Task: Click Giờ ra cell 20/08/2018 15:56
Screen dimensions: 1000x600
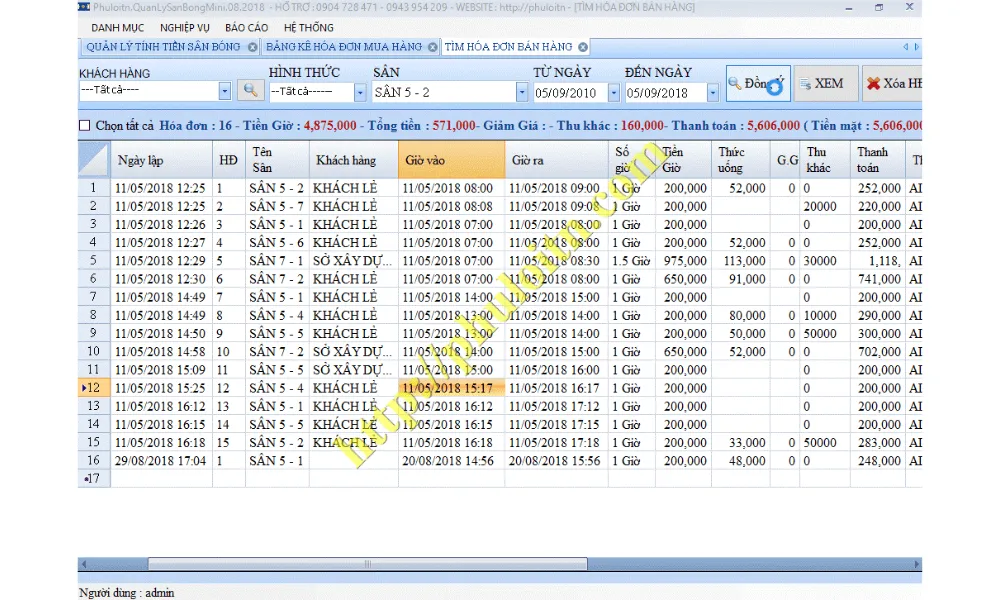Action: coord(557,460)
